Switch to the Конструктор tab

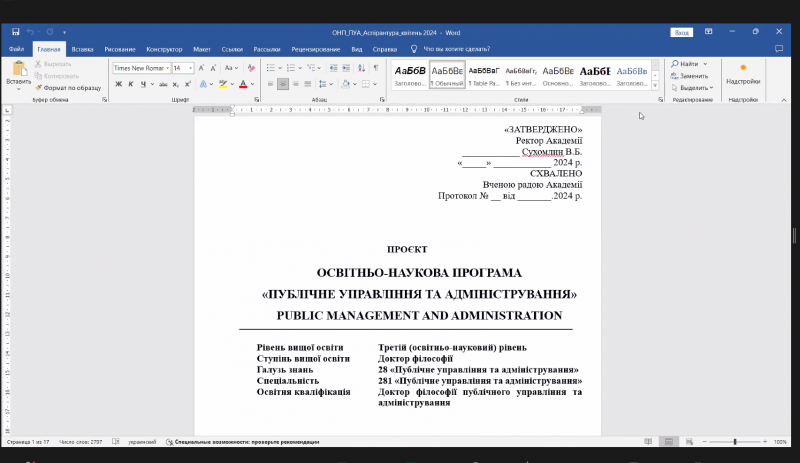coord(164,49)
